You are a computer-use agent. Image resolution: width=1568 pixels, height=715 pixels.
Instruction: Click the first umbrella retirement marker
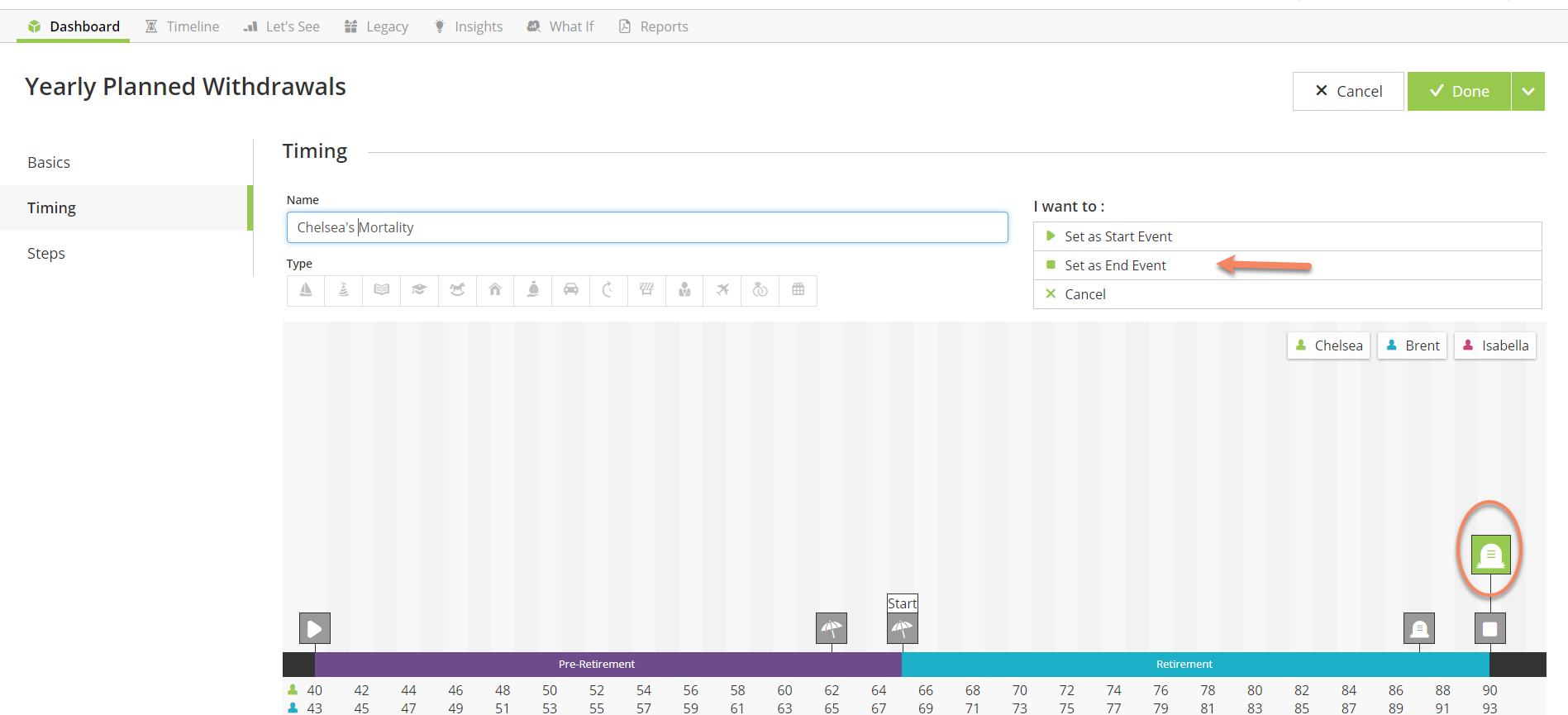(832, 628)
